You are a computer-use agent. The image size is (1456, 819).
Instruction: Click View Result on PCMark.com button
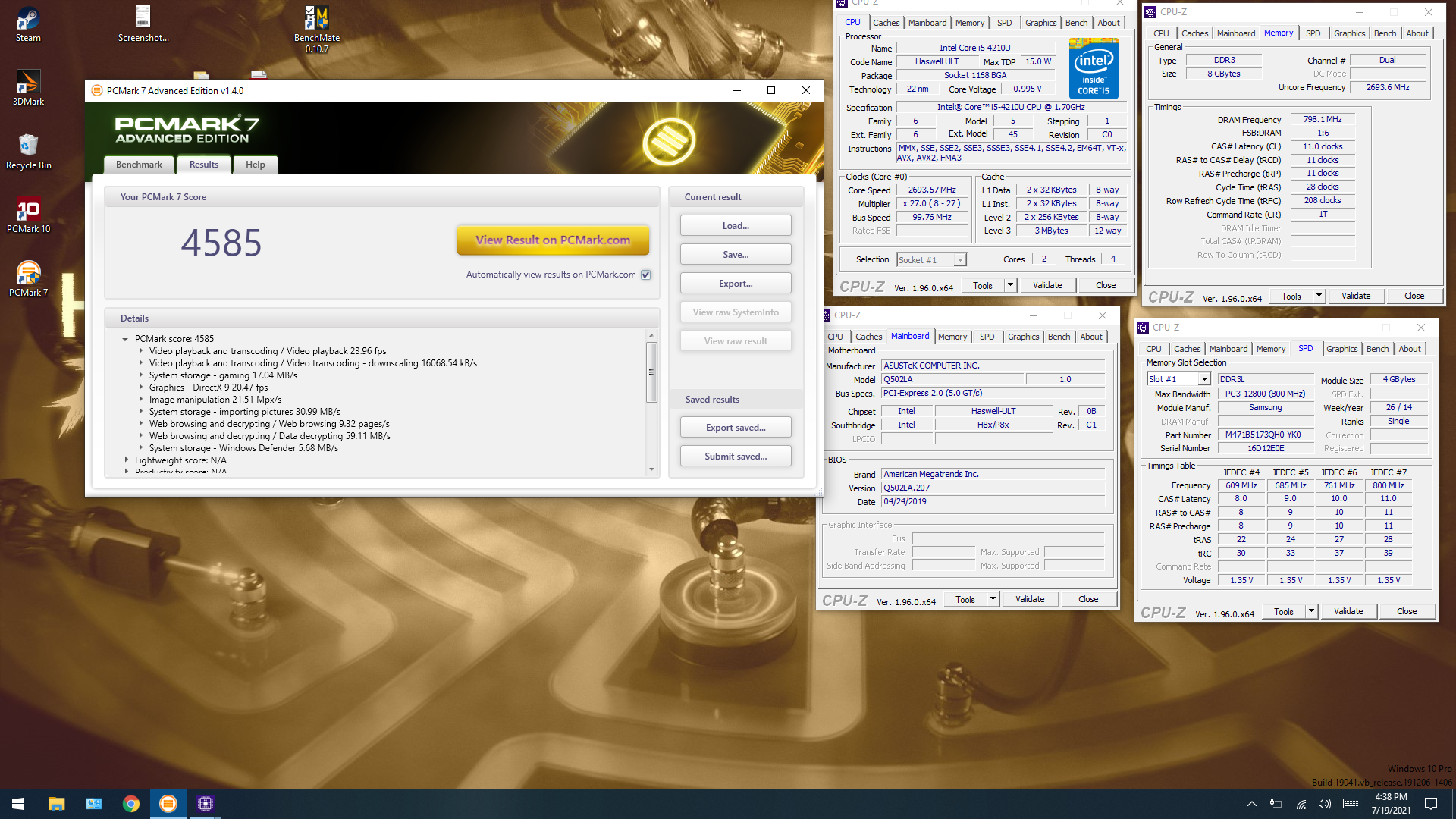point(553,240)
